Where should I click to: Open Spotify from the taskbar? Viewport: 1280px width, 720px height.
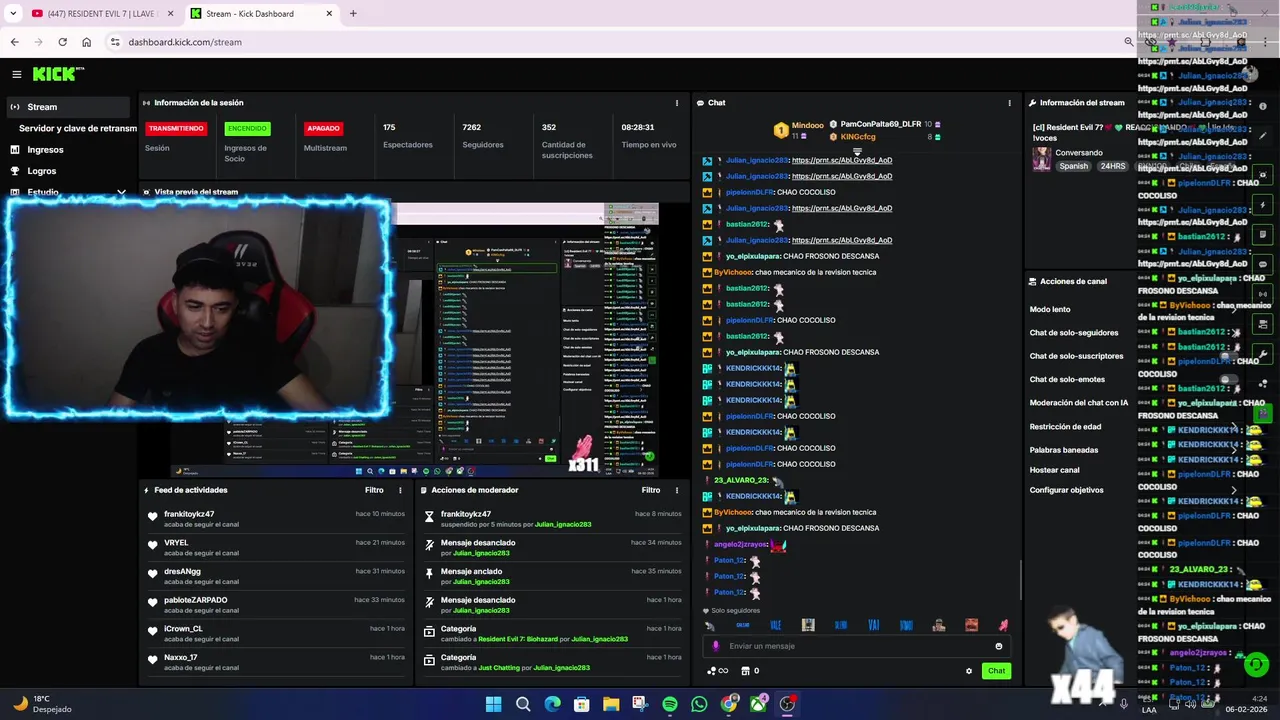tap(670, 704)
